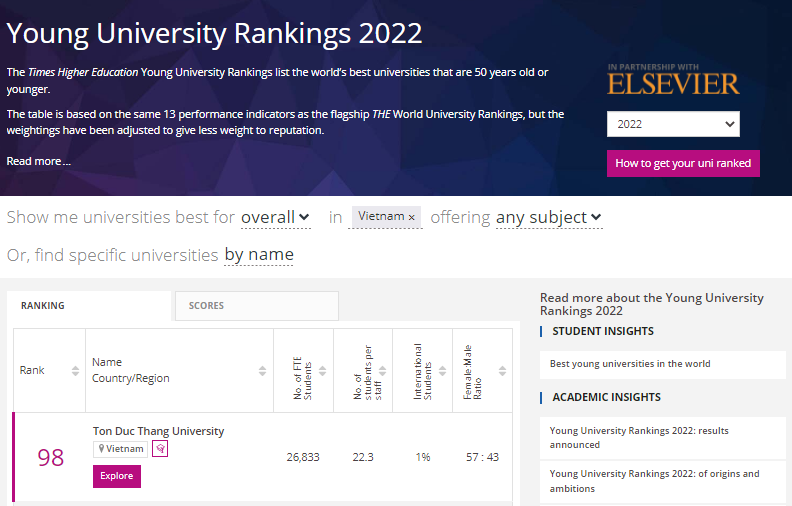The width and height of the screenshot is (792, 506).
Task: Open Ton Duc Thang University page
Action: (158, 431)
